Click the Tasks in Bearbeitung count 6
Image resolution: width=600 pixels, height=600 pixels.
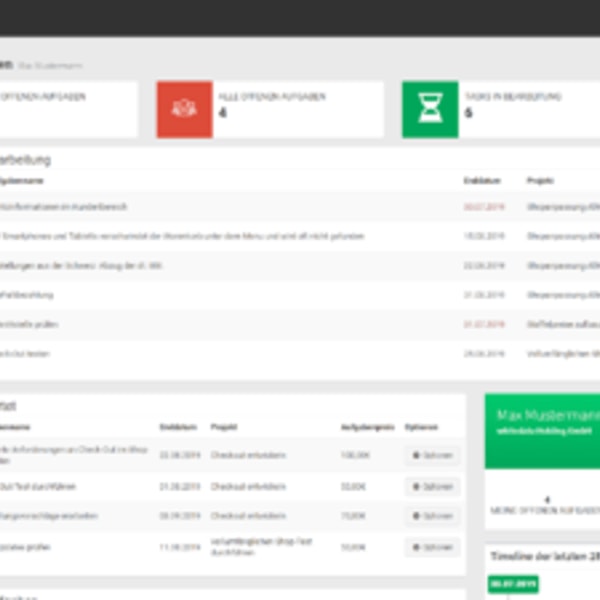468,113
